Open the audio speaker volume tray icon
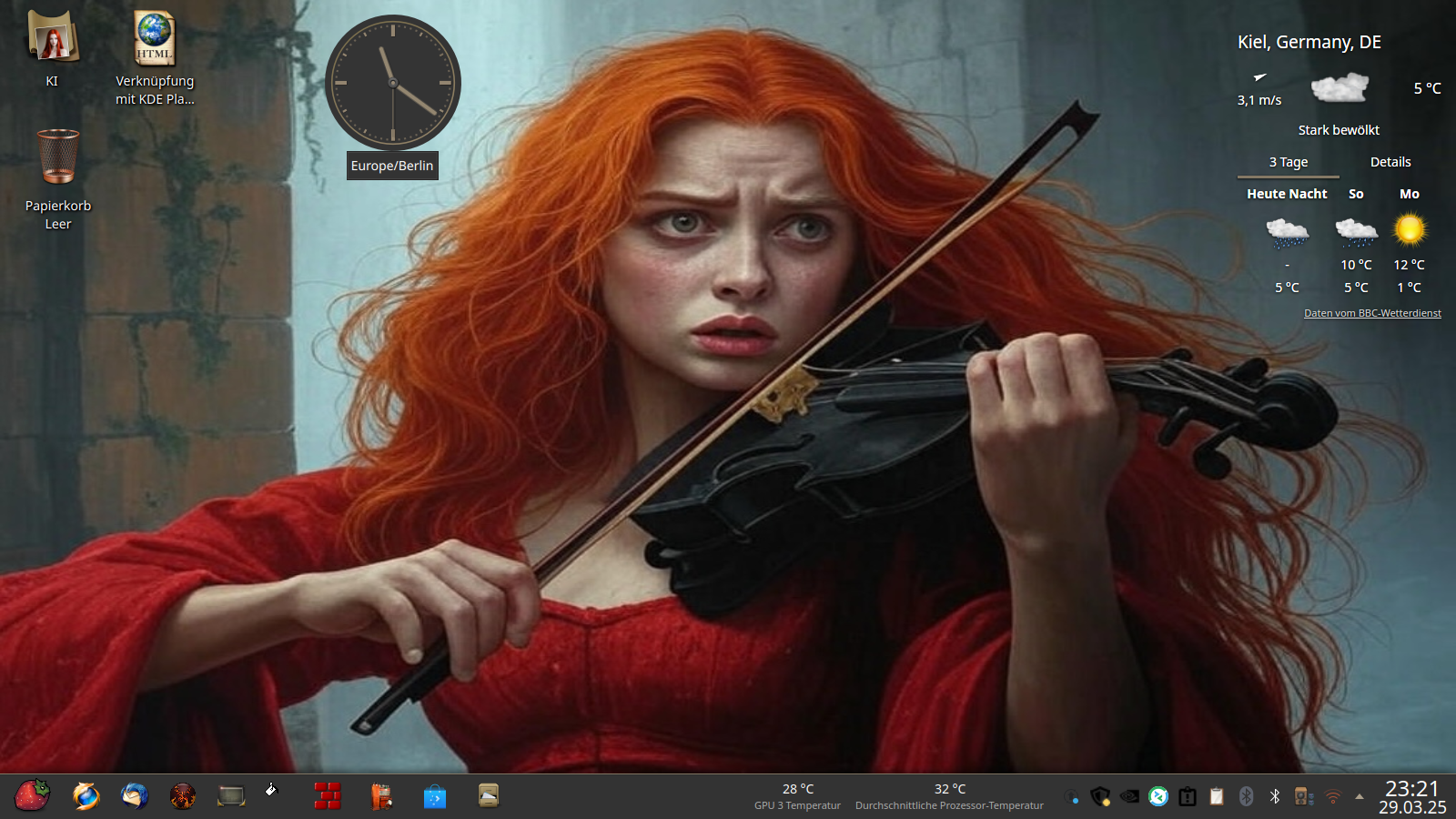 click(x=1304, y=797)
